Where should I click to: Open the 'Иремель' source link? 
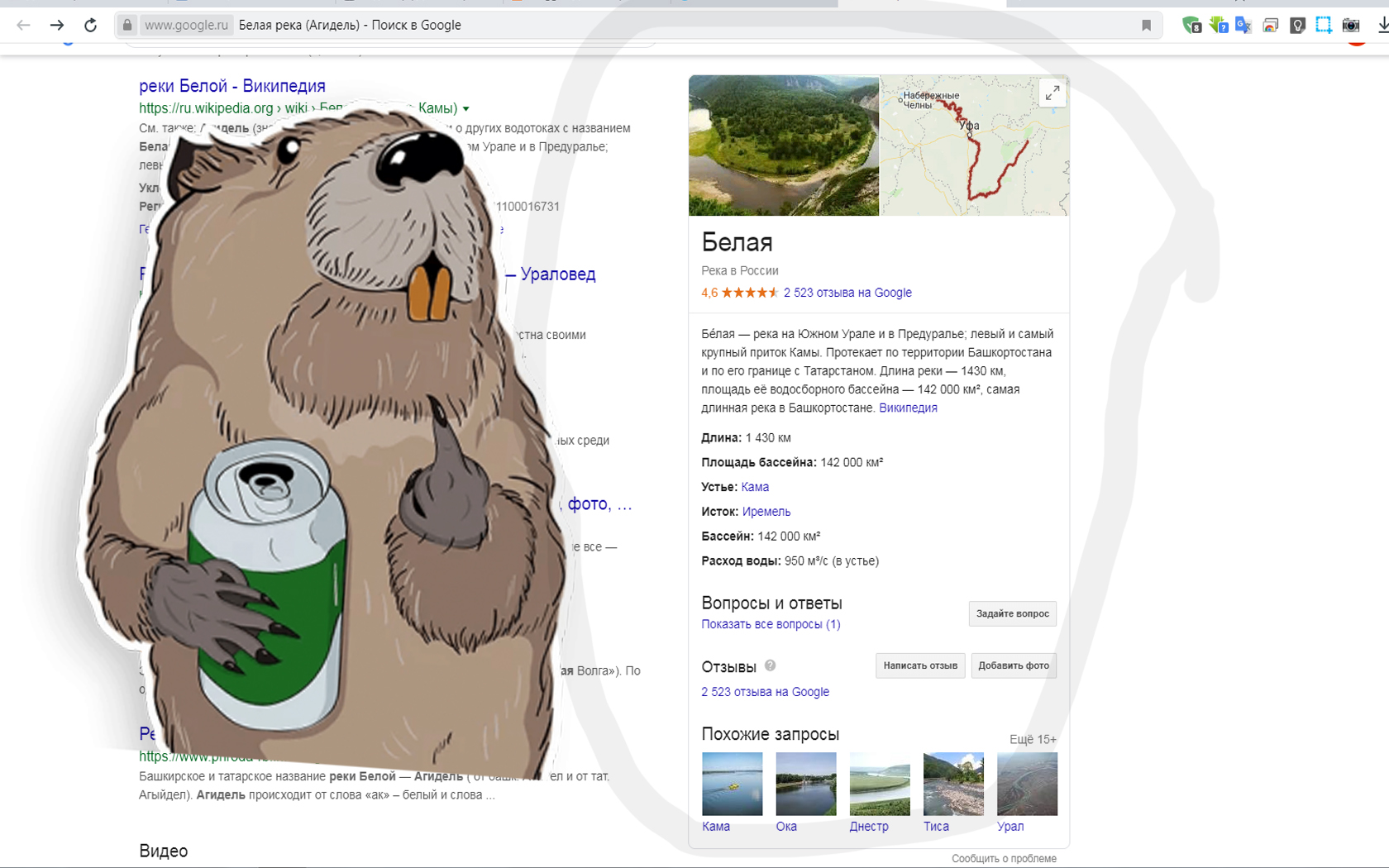tap(766, 512)
